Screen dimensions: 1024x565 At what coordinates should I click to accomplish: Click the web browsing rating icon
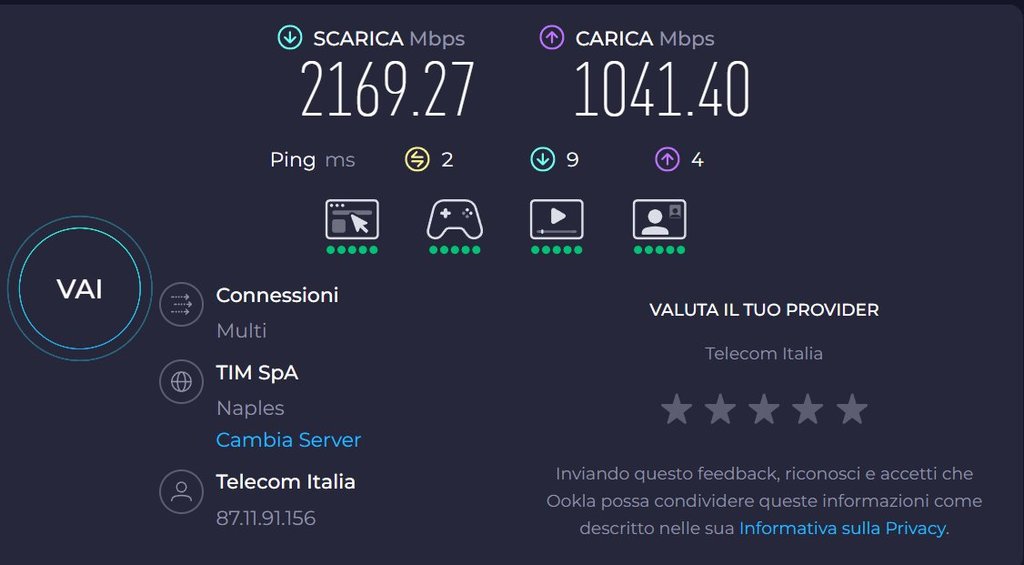pyautogui.click(x=352, y=219)
